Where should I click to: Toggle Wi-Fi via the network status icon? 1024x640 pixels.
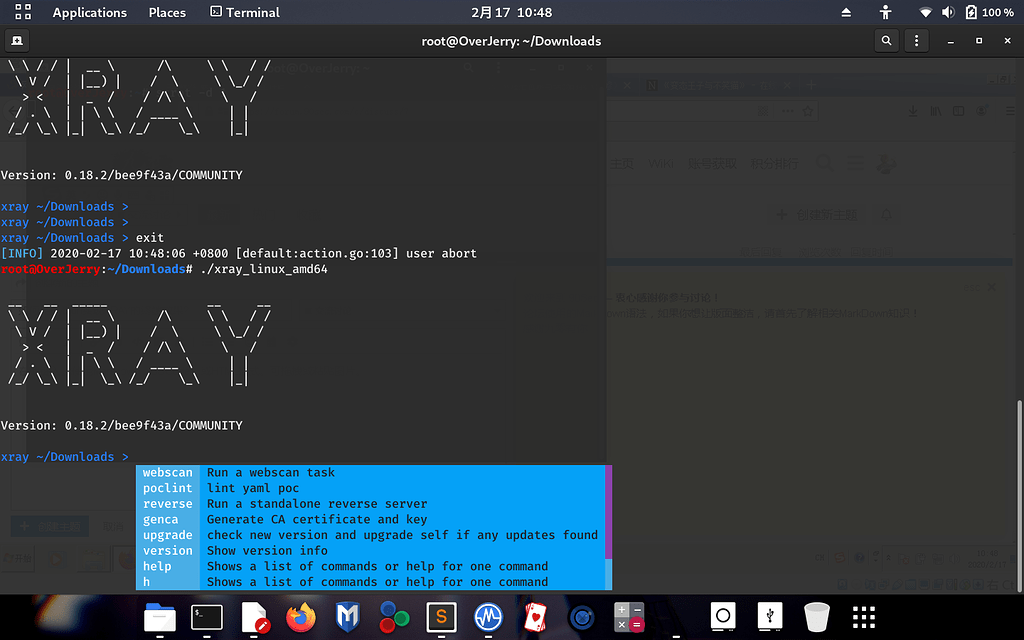pyautogui.click(x=925, y=12)
